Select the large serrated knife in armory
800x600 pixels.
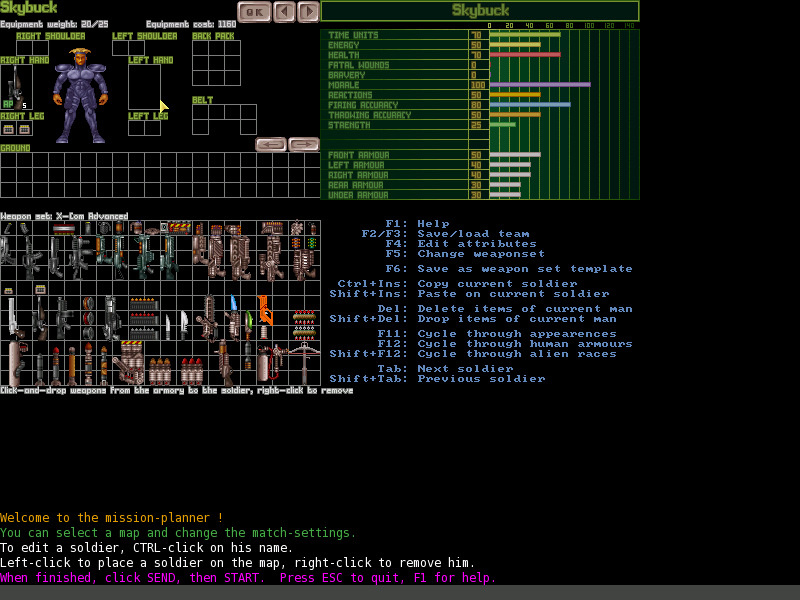(x=185, y=325)
